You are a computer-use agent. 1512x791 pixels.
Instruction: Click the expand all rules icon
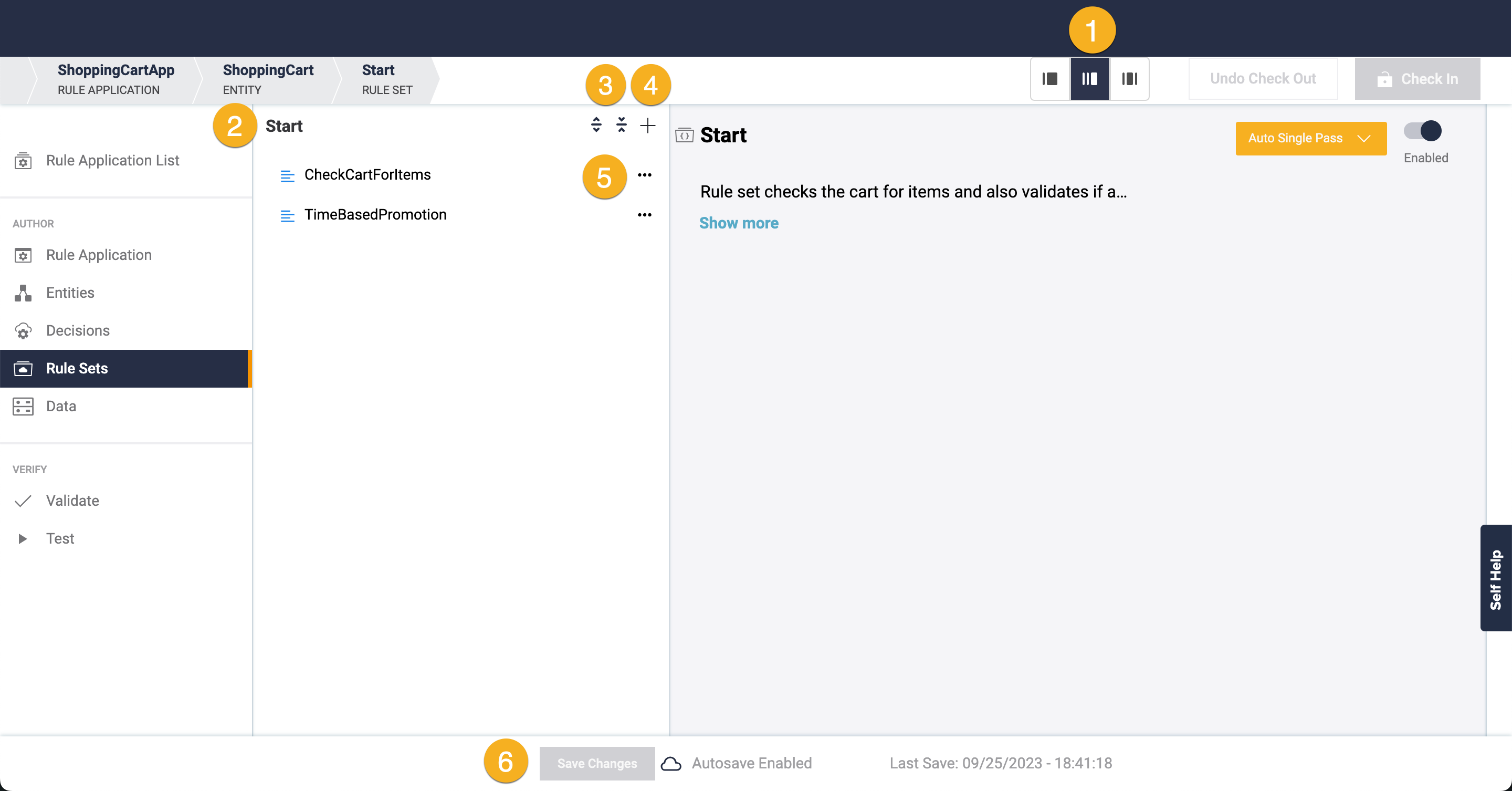pos(596,125)
